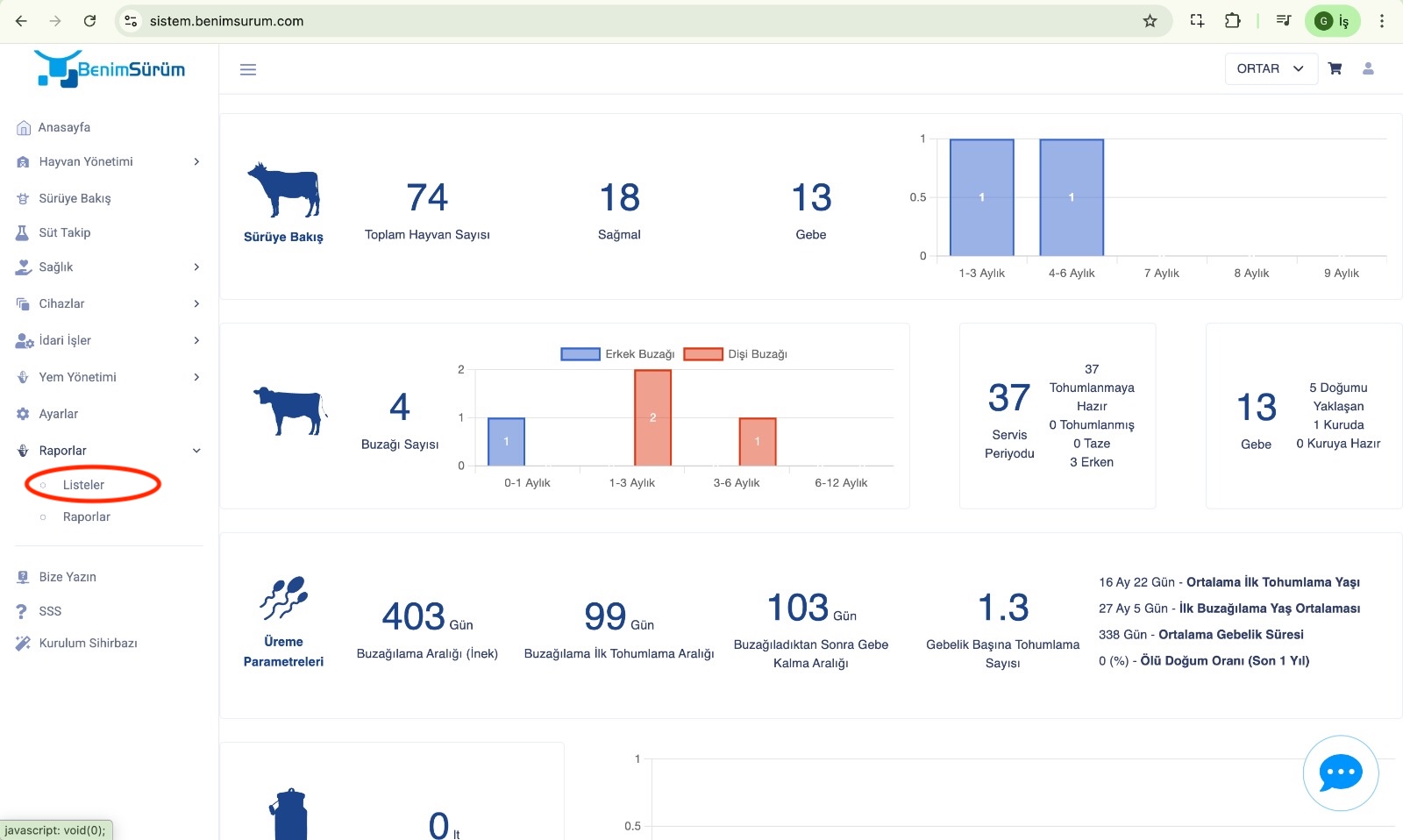Open Ayarlar menu item
The image size is (1403, 840).
[x=59, y=414]
